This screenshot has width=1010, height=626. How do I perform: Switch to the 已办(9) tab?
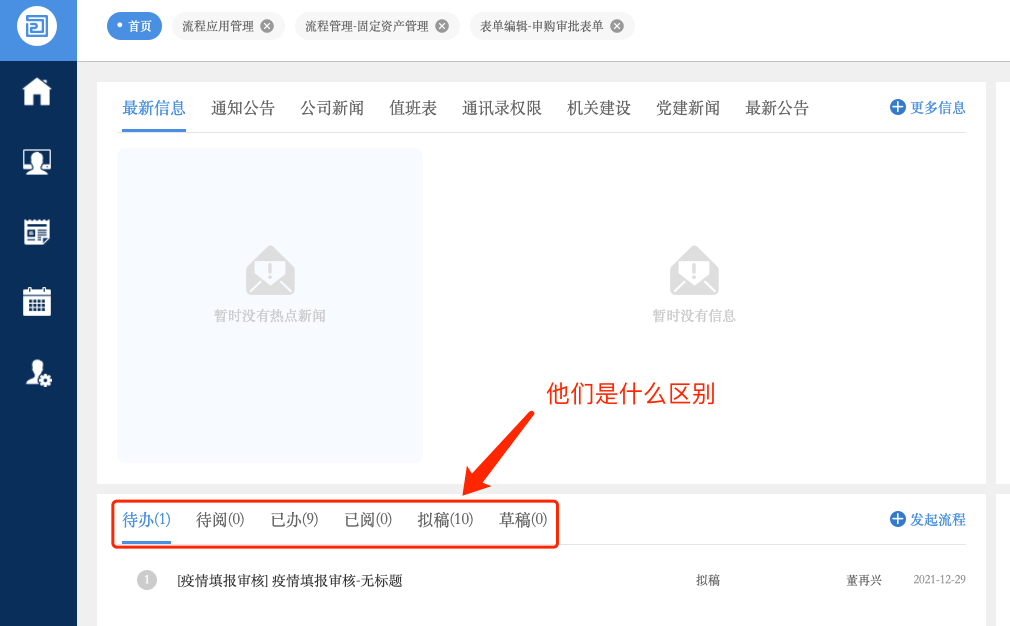(x=294, y=519)
